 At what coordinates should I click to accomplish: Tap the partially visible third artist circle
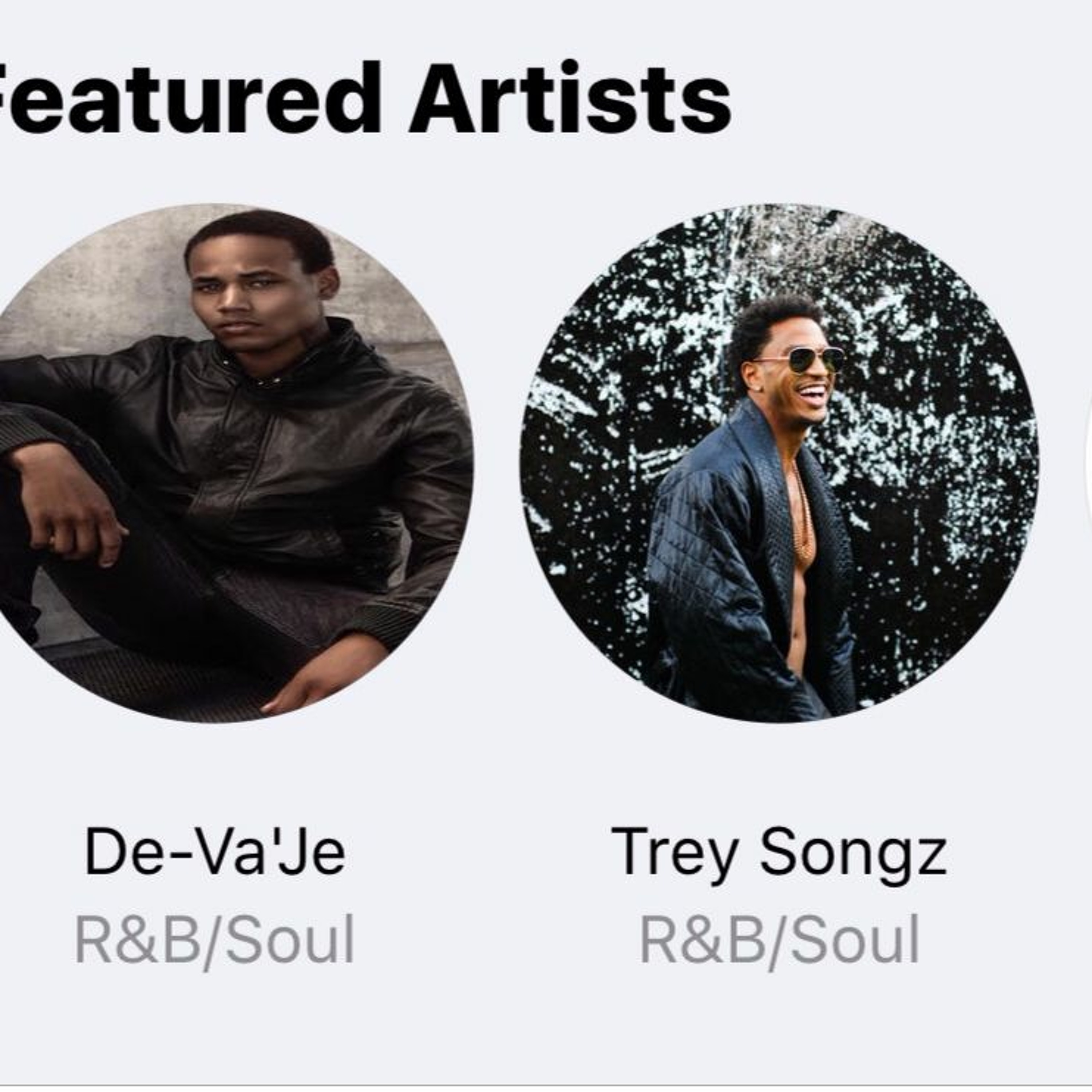1088,463
